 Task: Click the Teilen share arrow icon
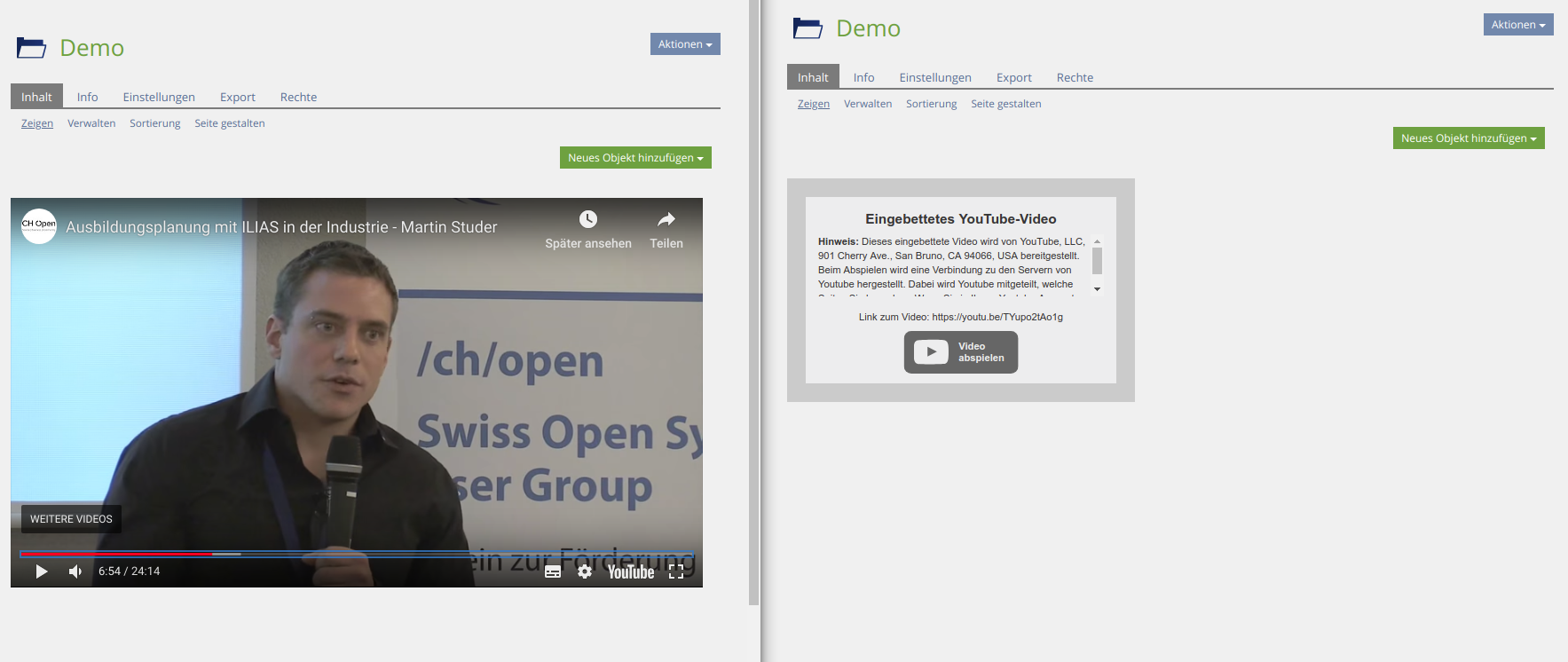tap(666, 219)
